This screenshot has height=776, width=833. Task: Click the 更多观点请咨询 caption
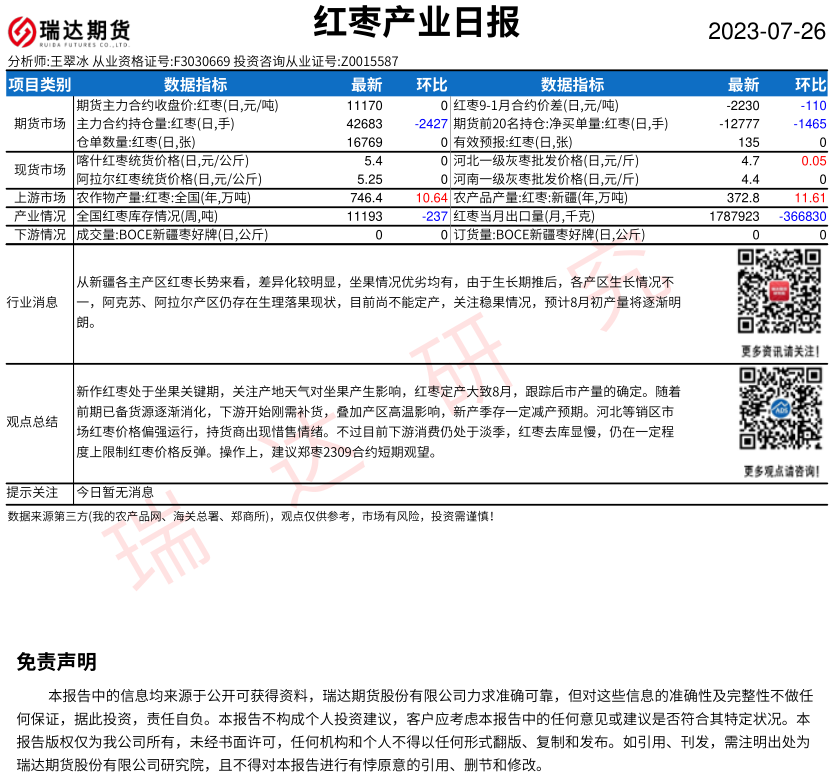click(x=780, y=471)
